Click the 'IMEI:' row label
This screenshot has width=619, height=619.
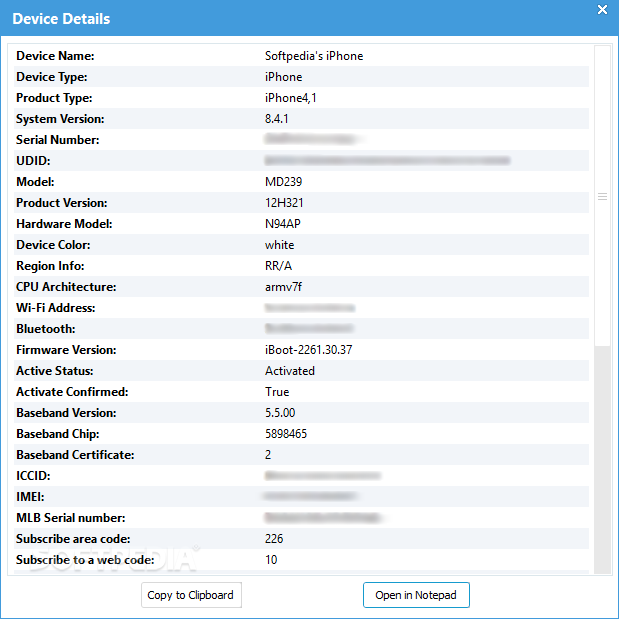[30, 497]
